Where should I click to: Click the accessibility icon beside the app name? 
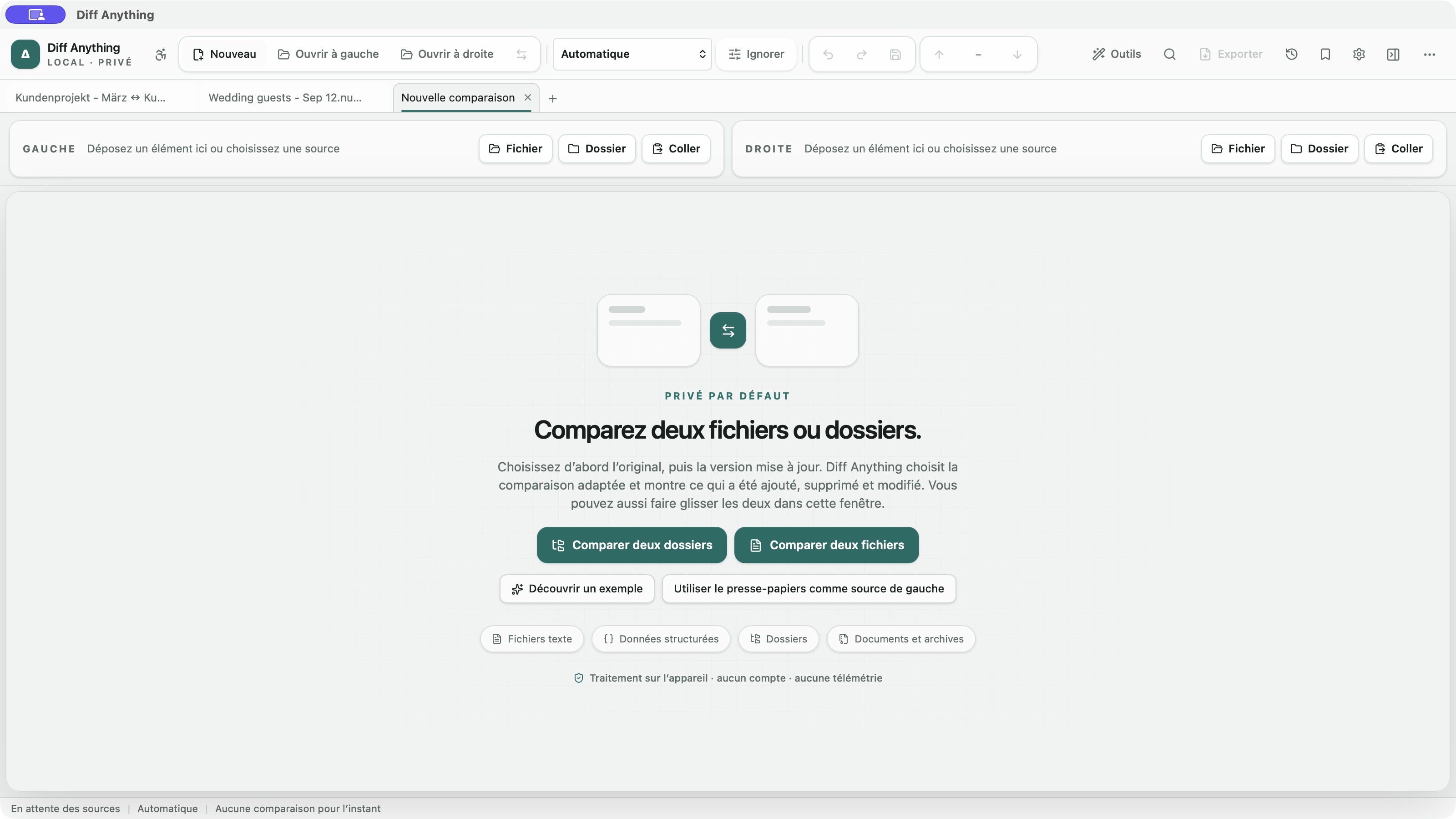tap(161, 54)
